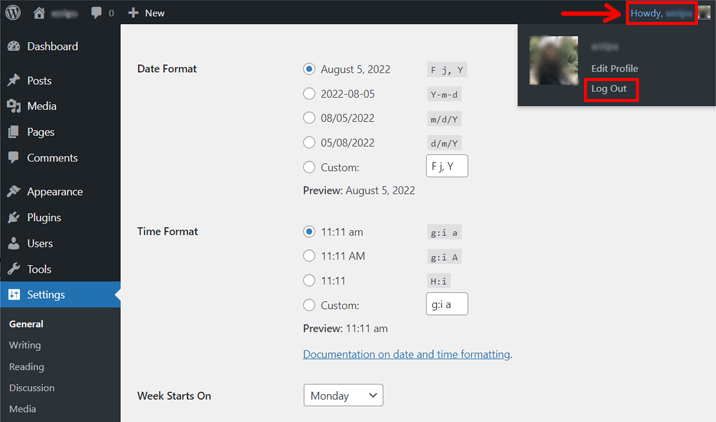The width and height of the screenshot is (716, 422).
Task: Select Custom time format radio
Action: (309, 305)
